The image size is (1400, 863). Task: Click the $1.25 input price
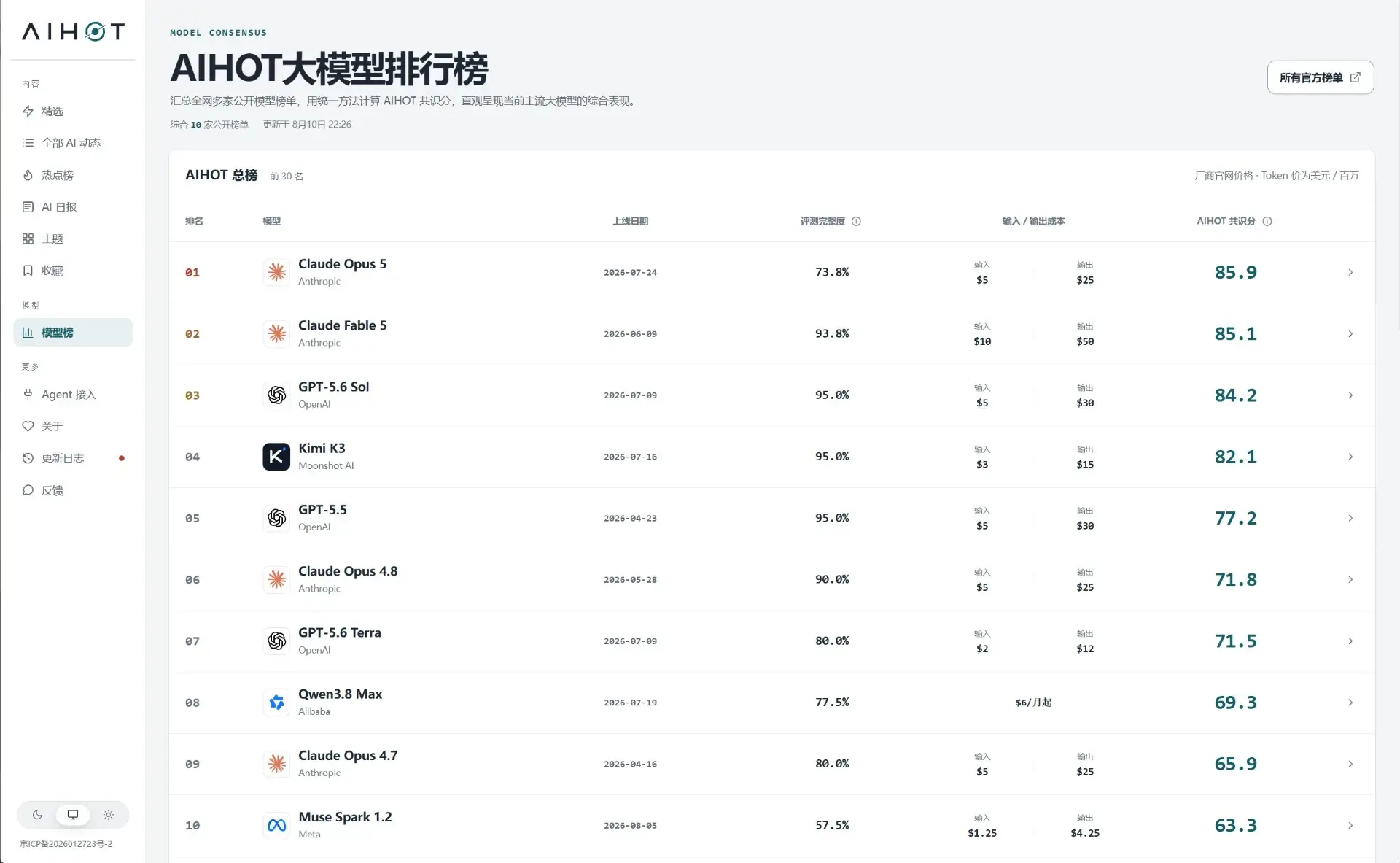(982, 833)
